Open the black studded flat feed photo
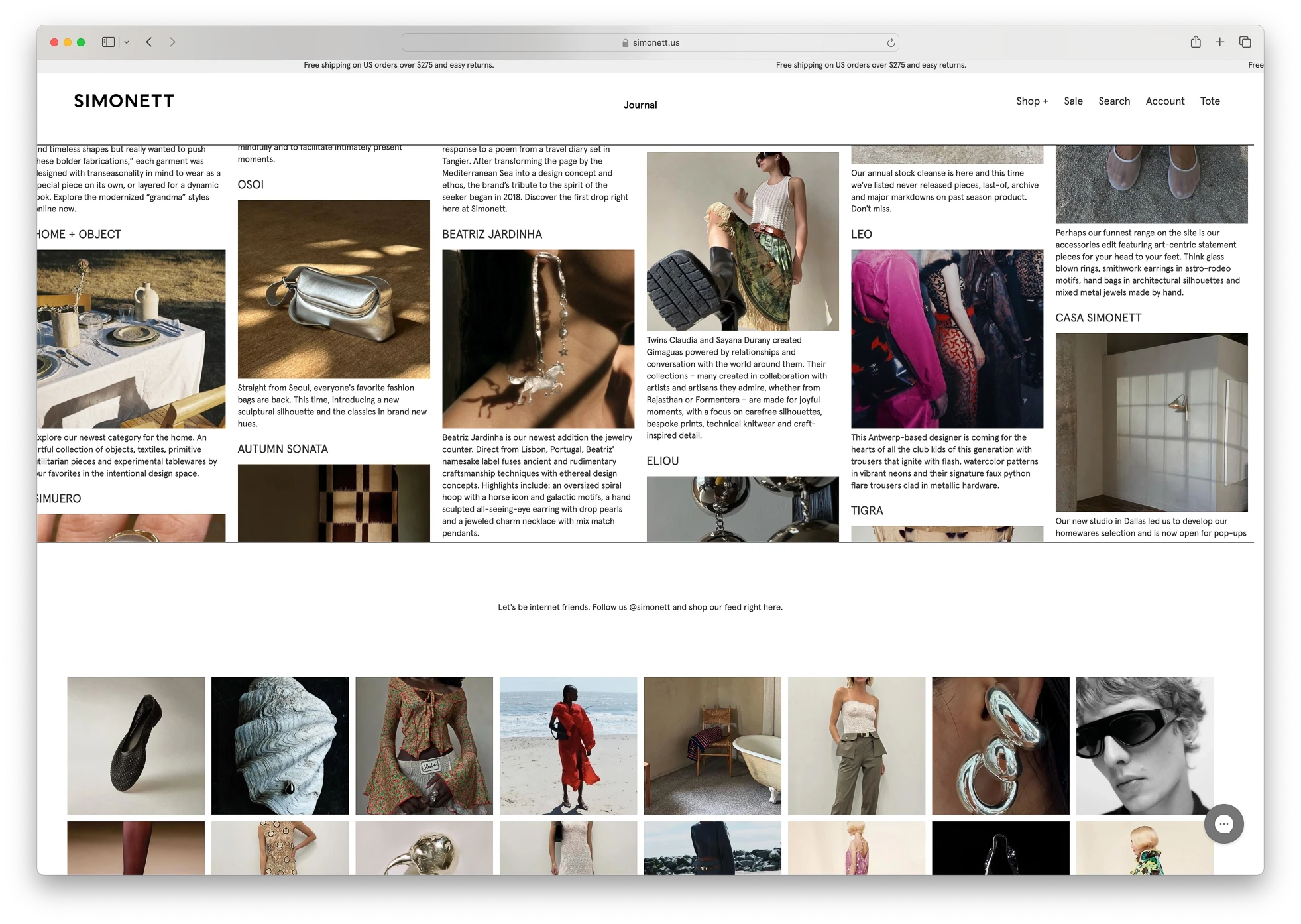 (136, 746)
